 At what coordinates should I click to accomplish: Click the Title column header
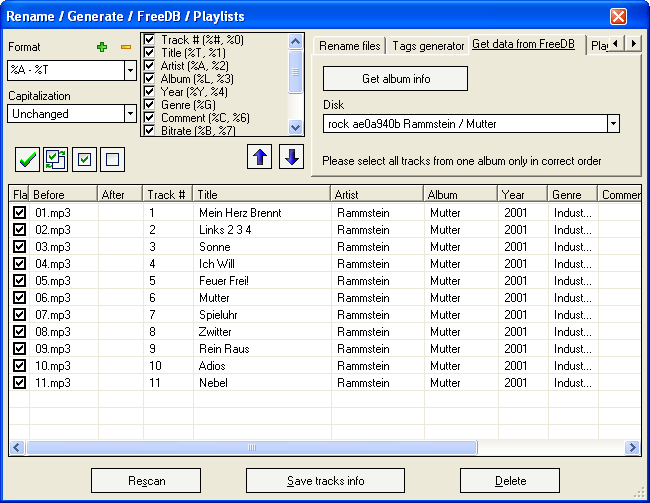click(262, 194)
